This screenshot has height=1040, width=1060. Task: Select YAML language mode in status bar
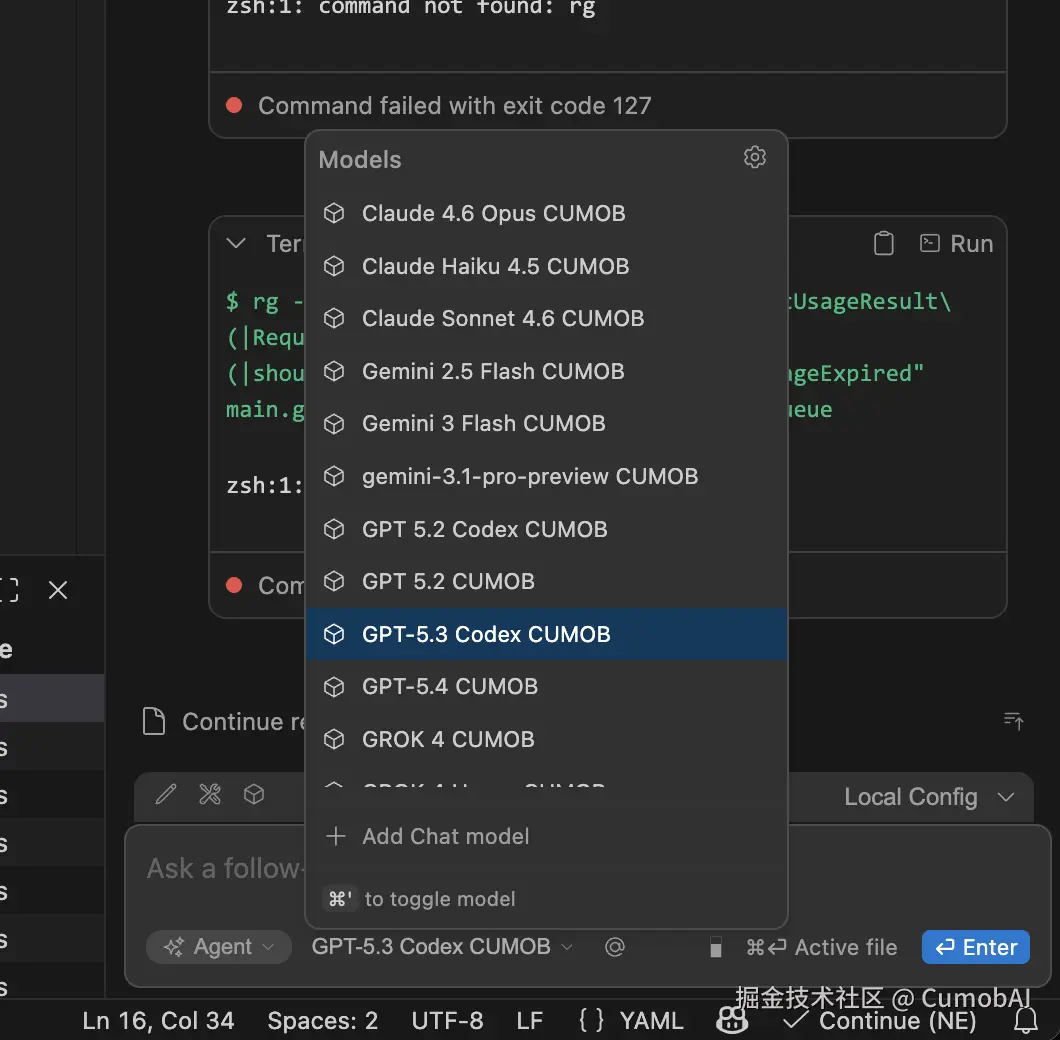[x=651, y=1021]
